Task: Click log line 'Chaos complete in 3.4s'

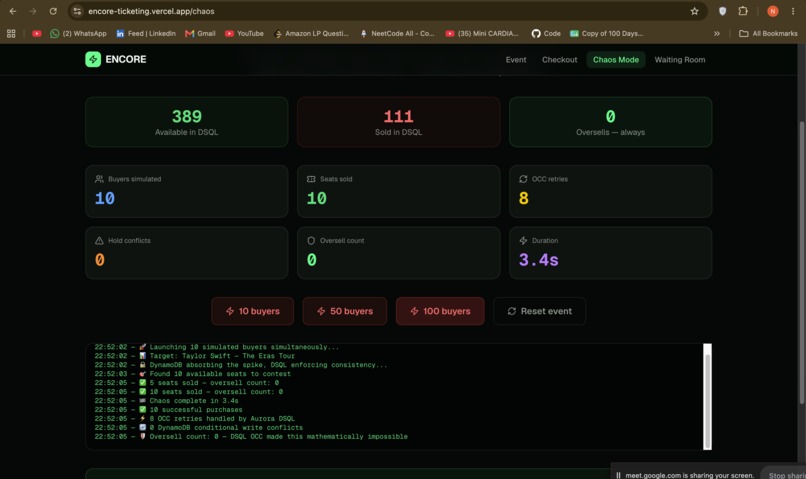Action: 194,400
